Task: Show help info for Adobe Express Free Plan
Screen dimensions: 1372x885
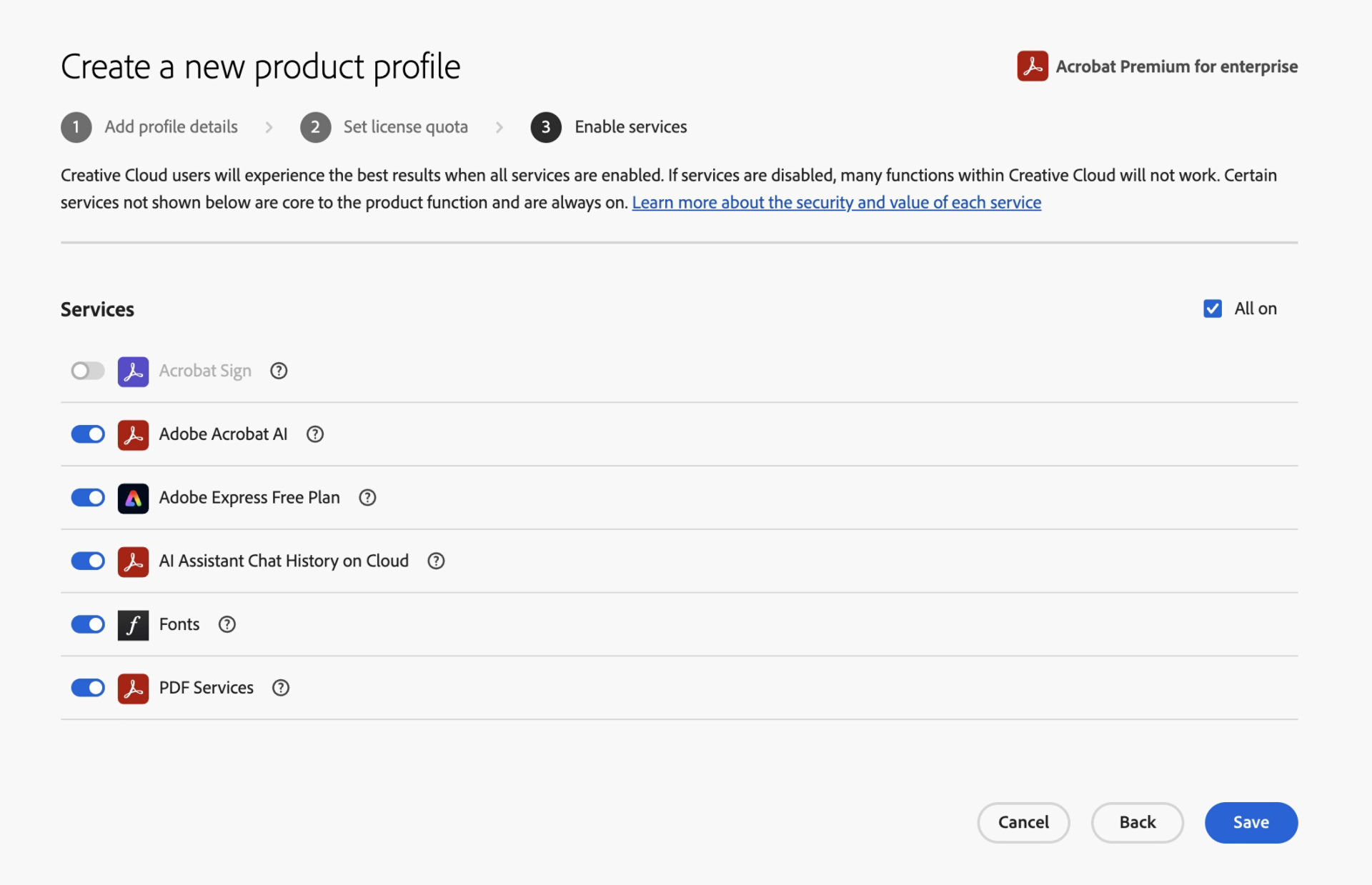Action: point(367,498)
